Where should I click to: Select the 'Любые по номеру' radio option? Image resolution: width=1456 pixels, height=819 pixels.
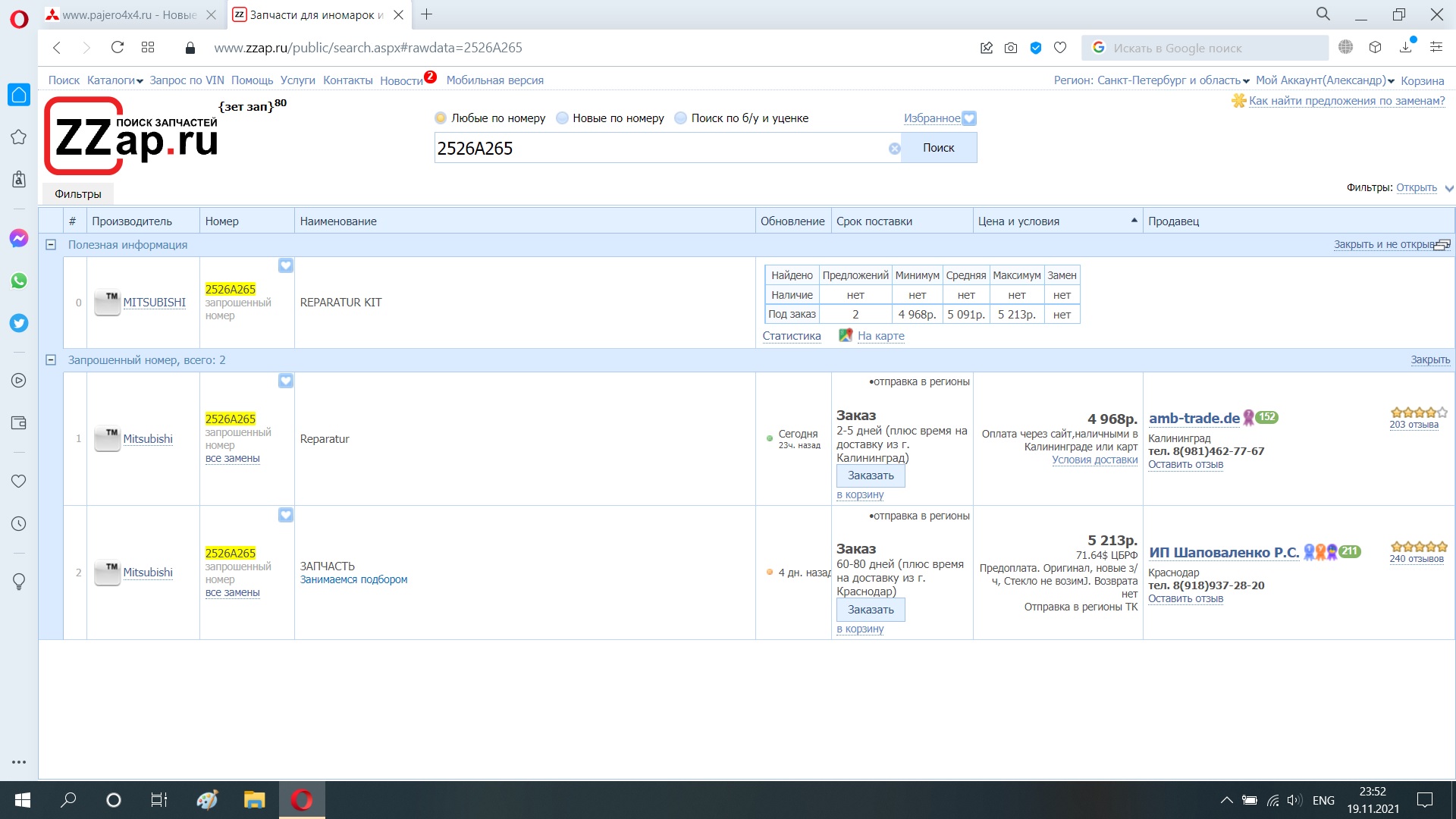tap(441, 118)
